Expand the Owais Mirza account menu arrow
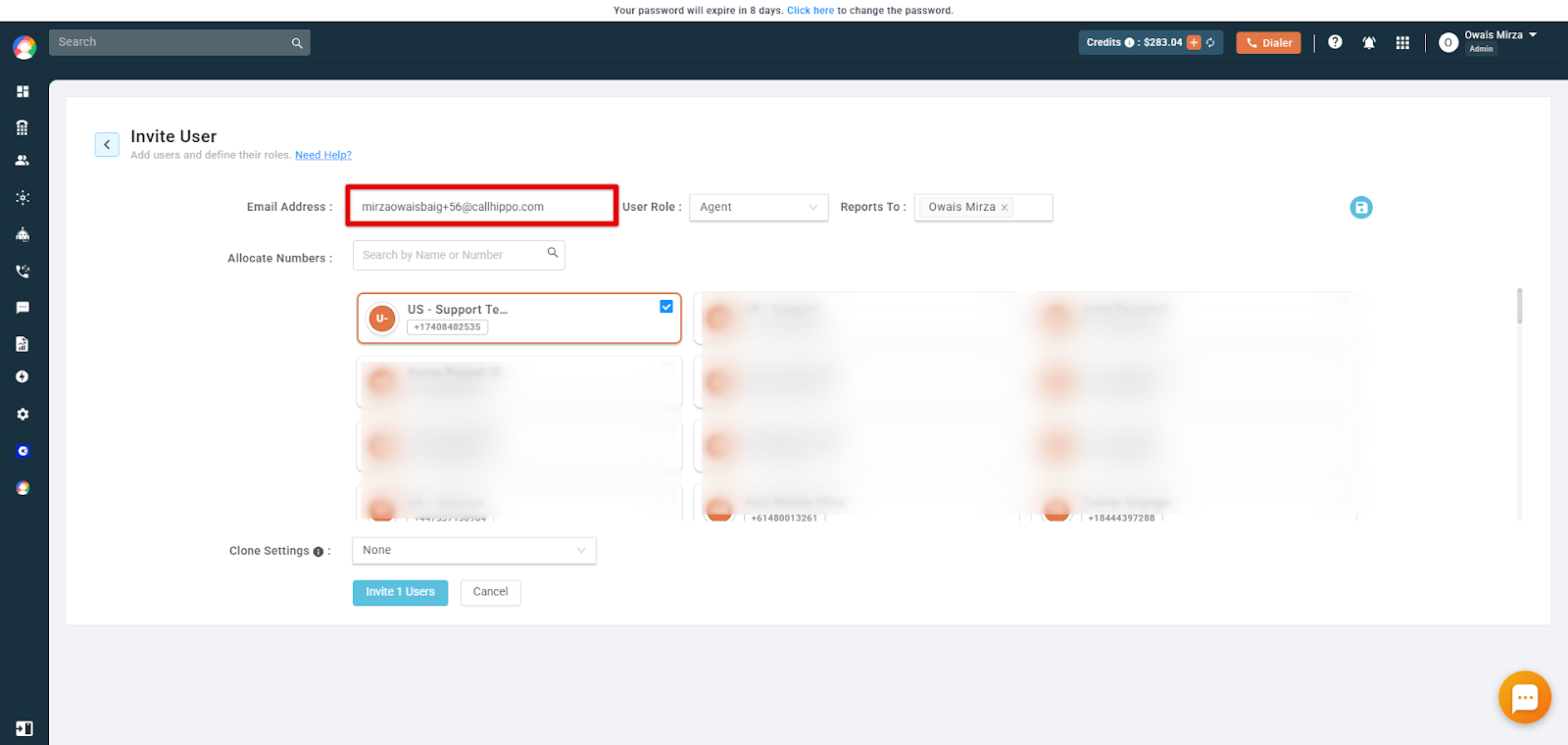 click(1533, 35)
